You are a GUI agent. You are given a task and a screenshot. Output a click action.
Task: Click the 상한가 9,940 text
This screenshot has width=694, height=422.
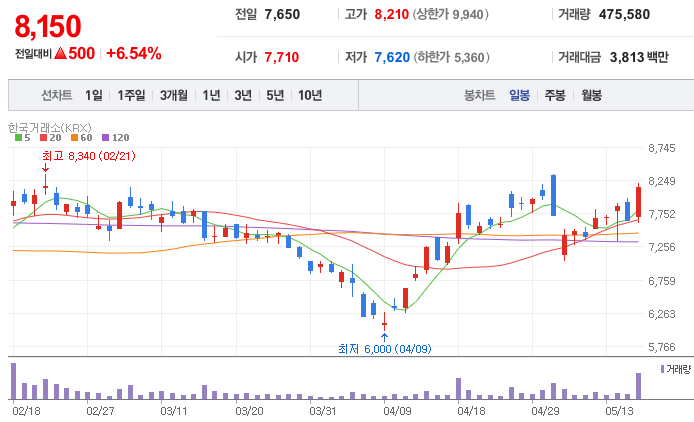click(x=451, y=15)
